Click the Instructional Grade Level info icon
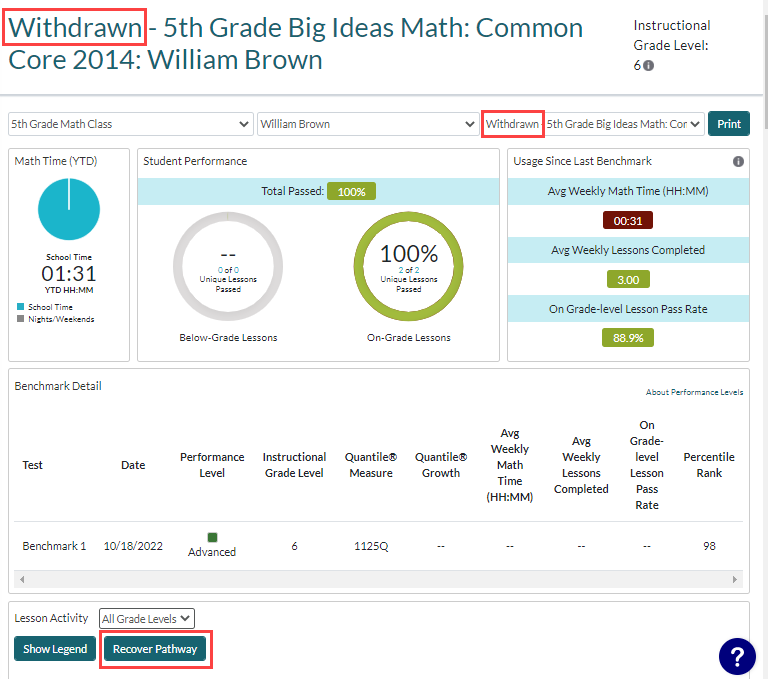The image size is (768, 679). 648,66
